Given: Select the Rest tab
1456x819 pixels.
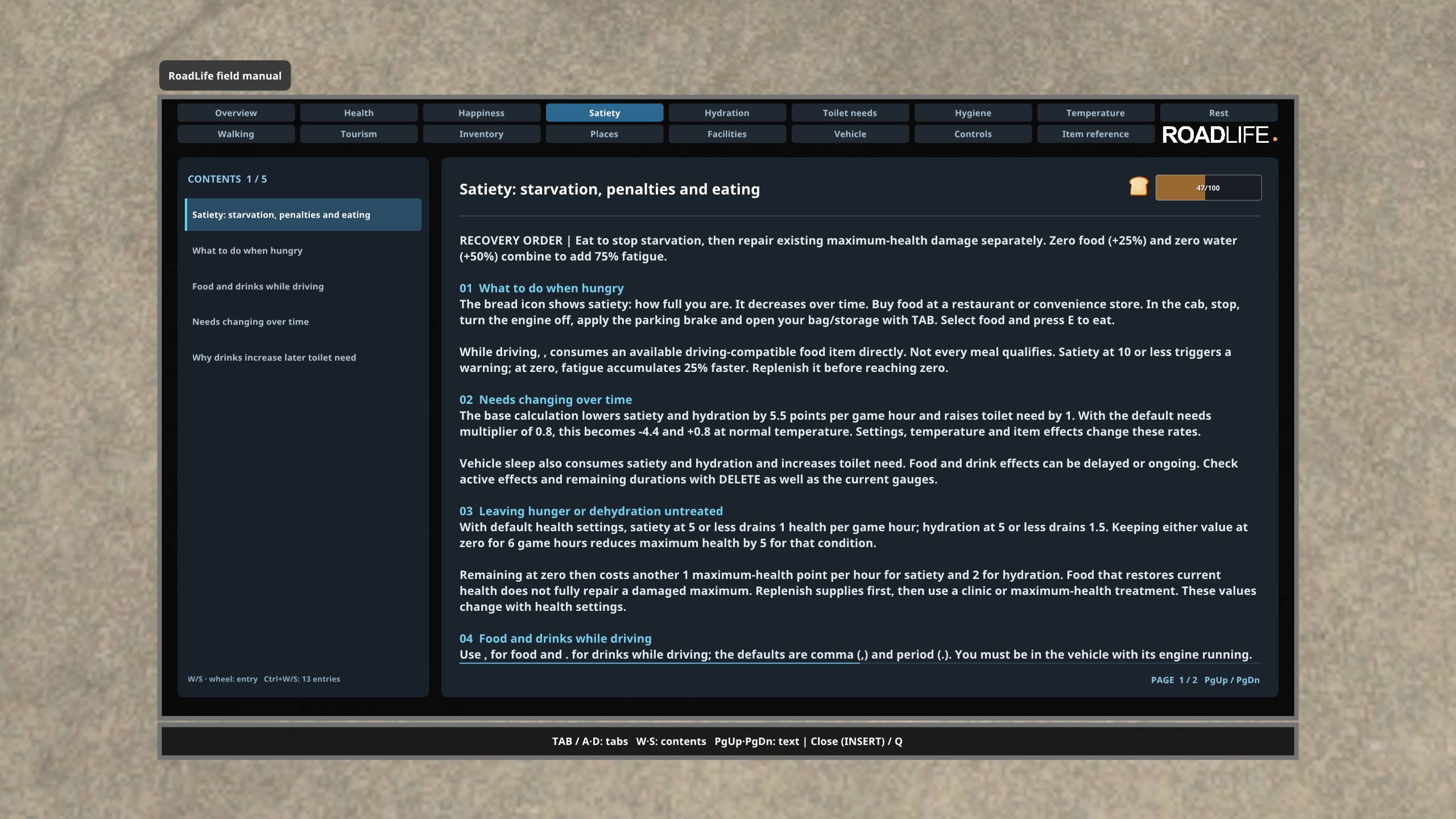Looking at the screenshot, I should click(1219, 113).
